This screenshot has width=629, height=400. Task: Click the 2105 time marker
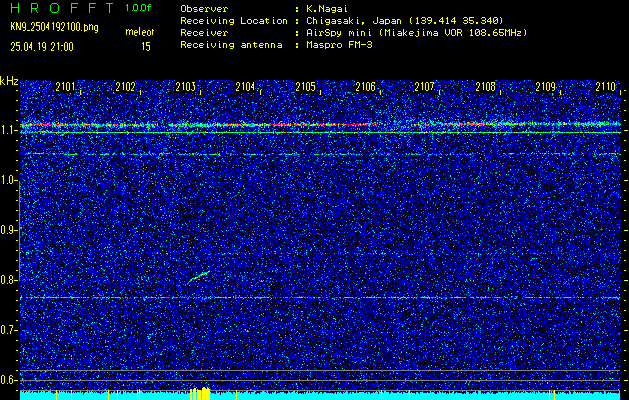(x=305, y=86)
